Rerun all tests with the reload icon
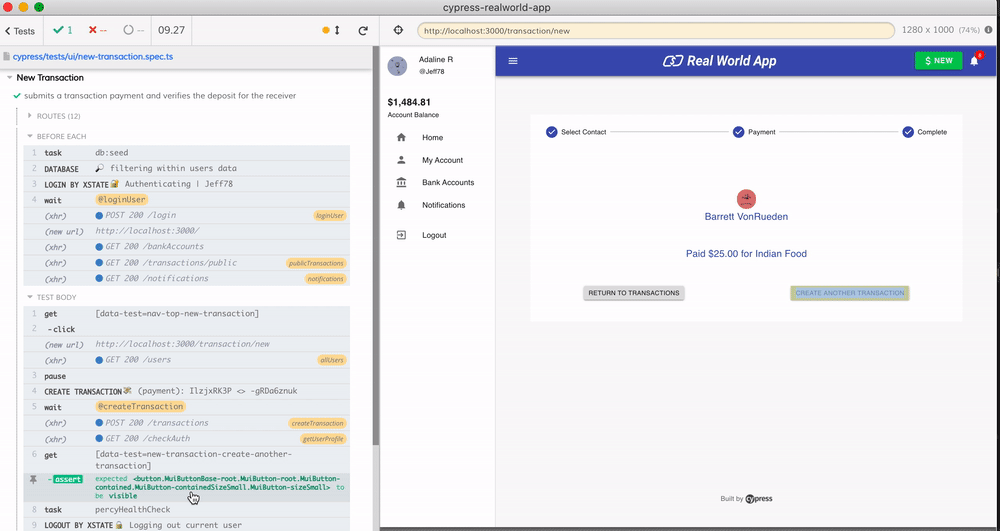Image resolution: width=1000 pixels, height=531 pixels. coord(363,31)
